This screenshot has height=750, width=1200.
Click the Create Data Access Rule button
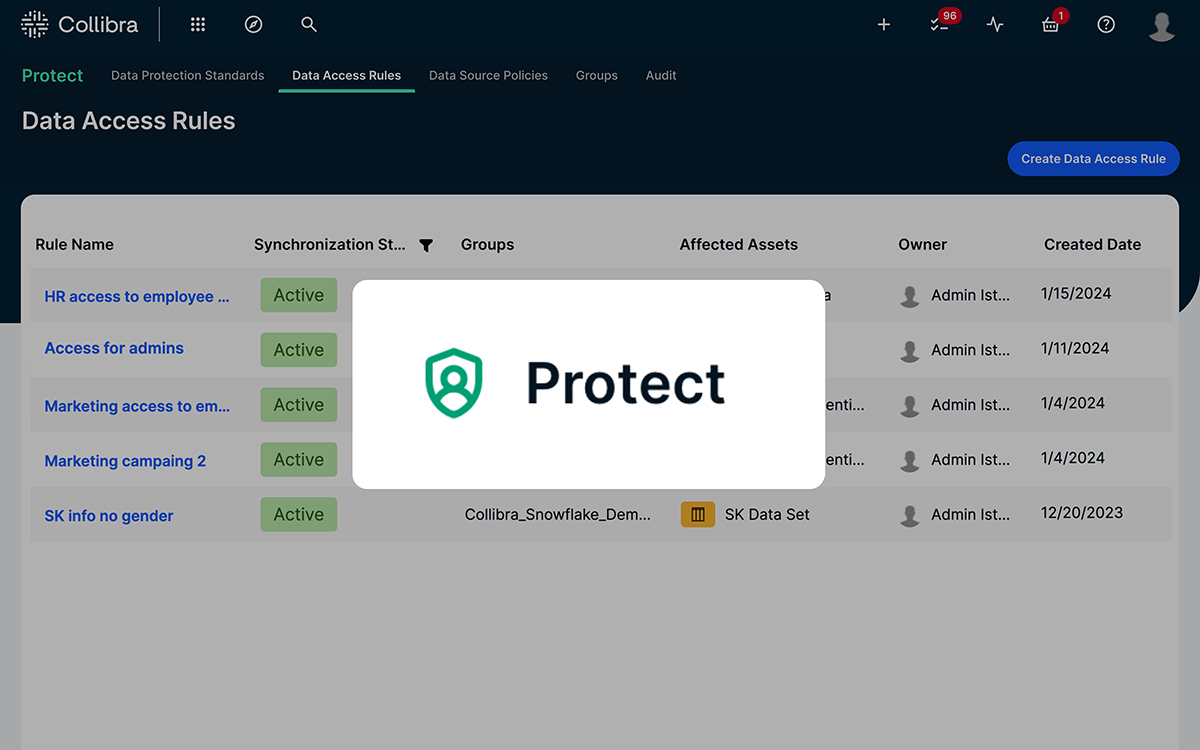coord(1093,158)
